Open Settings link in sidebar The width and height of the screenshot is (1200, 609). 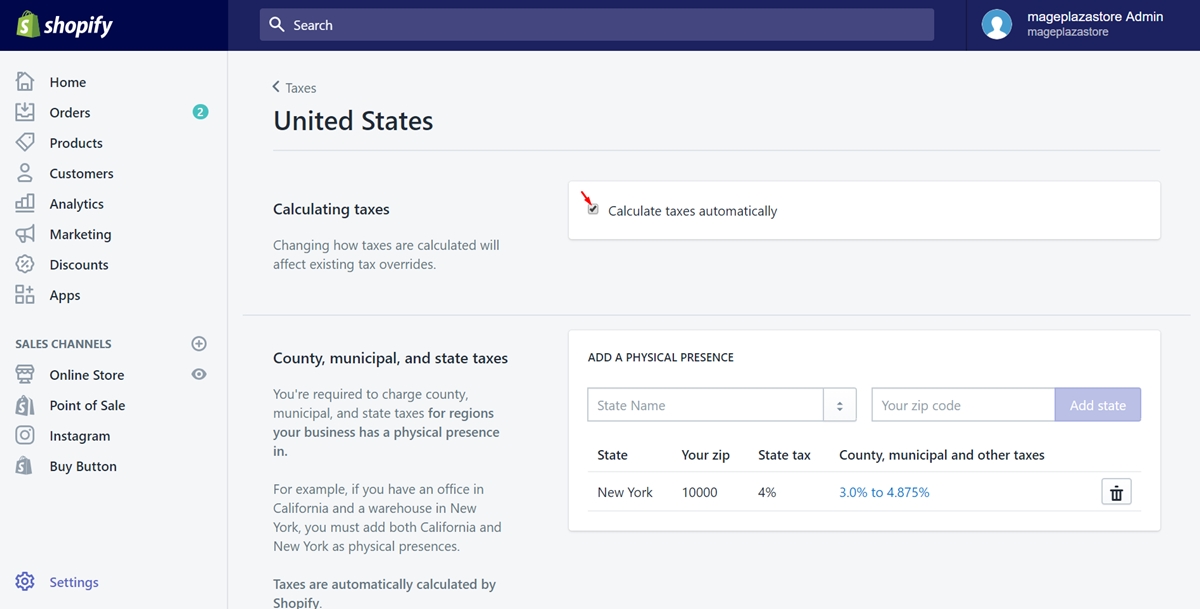[74, 582]
